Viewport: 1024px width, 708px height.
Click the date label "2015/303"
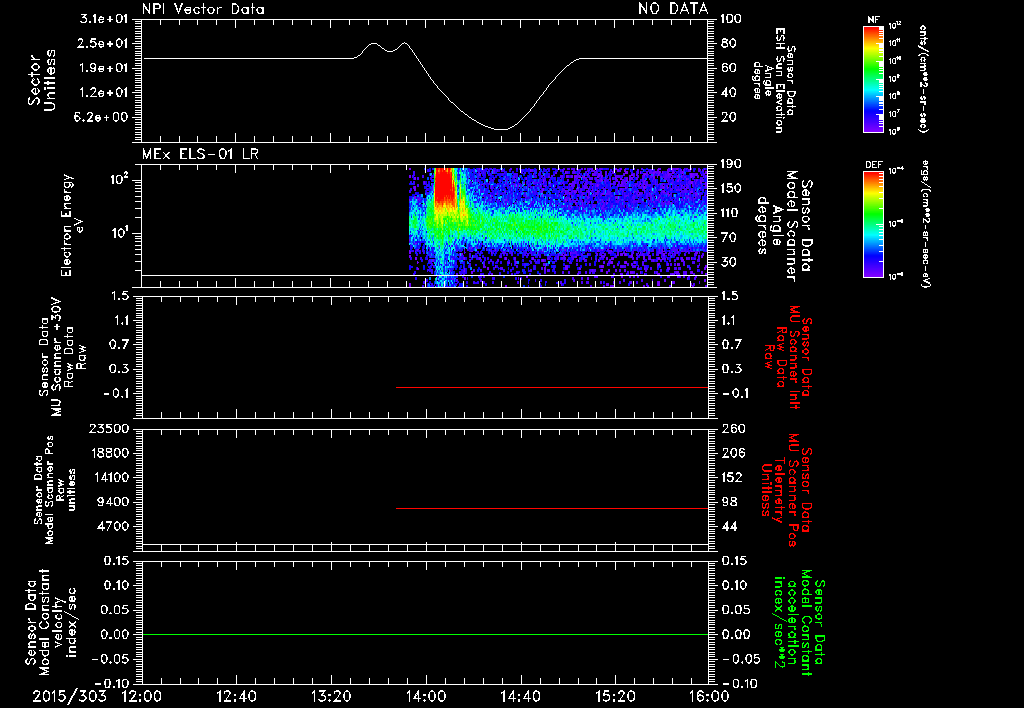(70, 696)
